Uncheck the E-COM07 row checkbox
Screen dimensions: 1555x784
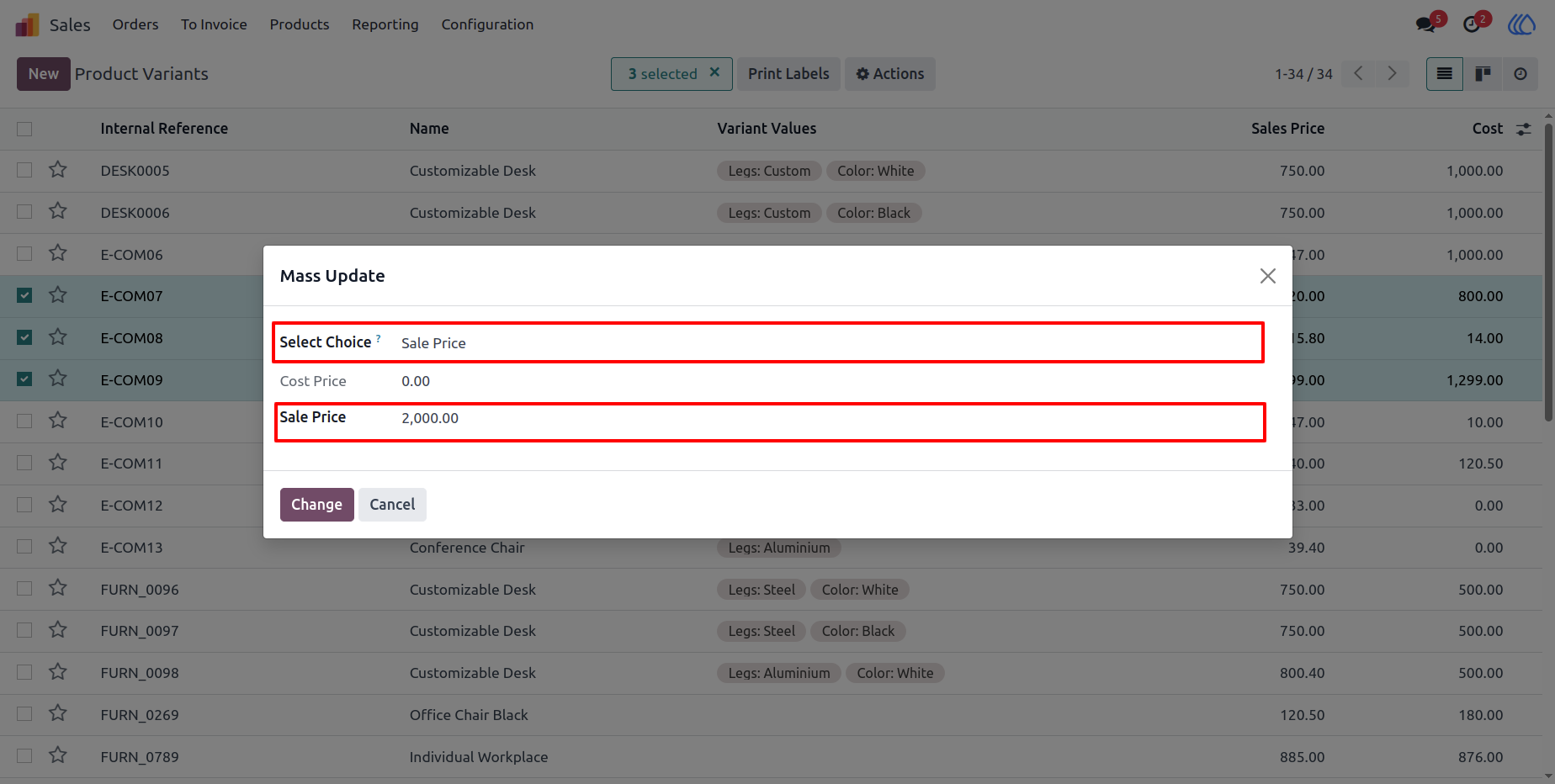click(24, 295)
